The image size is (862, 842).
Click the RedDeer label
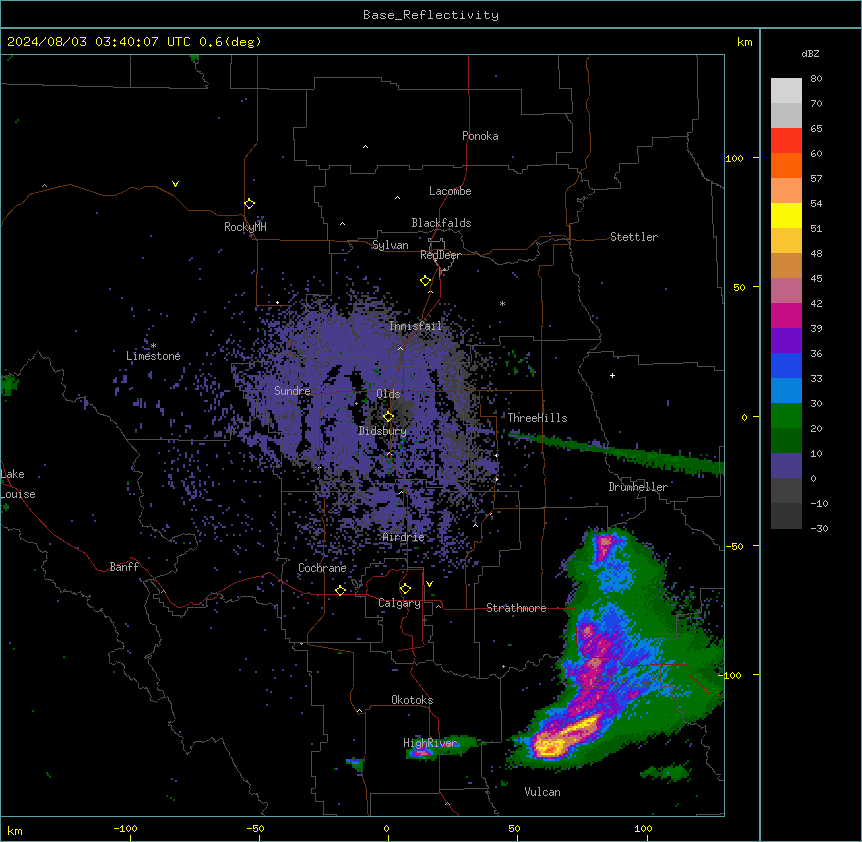pos(440,255)
